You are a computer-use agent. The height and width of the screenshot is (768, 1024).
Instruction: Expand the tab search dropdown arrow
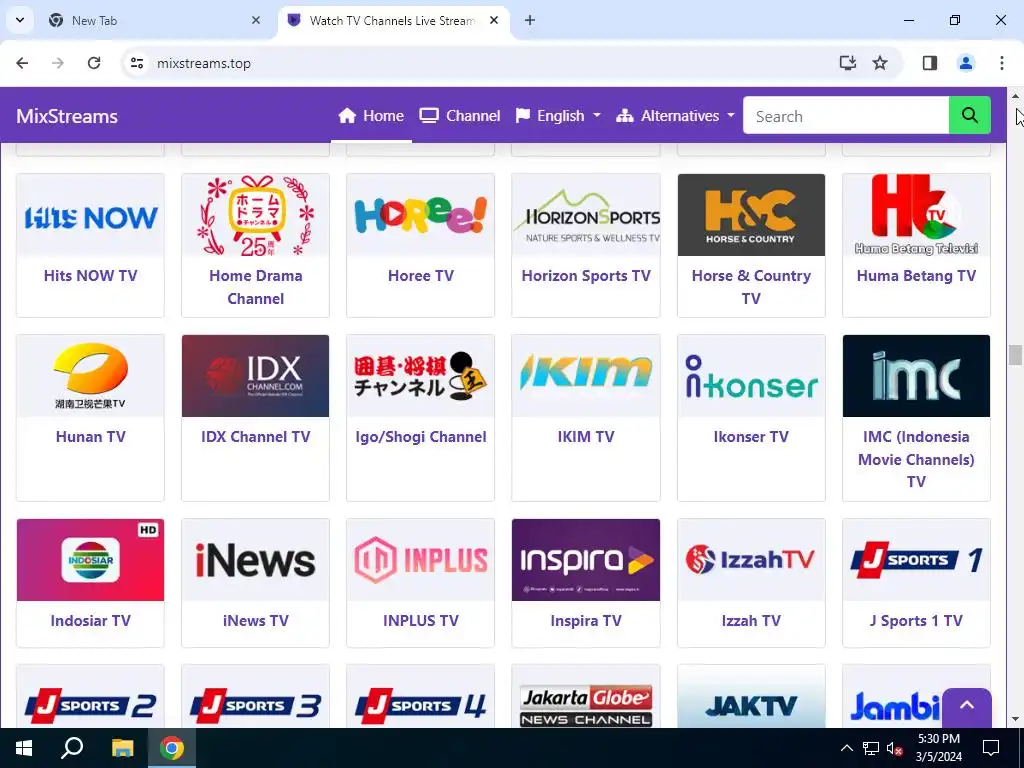click(20, 20)
